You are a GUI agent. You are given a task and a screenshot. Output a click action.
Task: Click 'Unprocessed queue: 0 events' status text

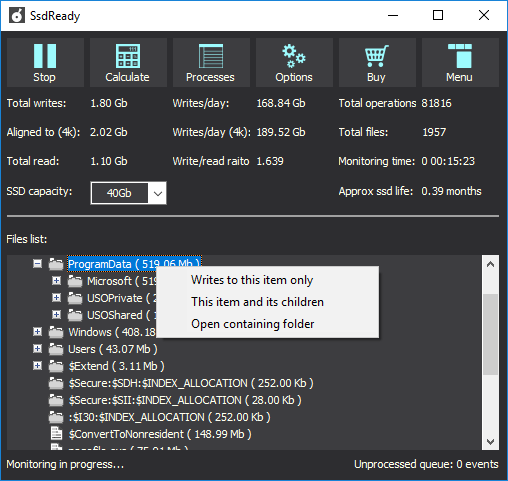pyautogui.click(x=426, y=464)
